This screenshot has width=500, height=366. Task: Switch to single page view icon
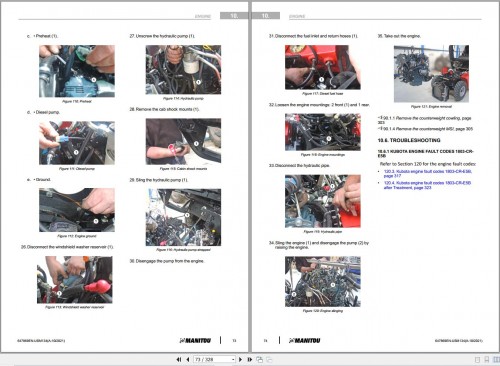(x=477, y=360)
